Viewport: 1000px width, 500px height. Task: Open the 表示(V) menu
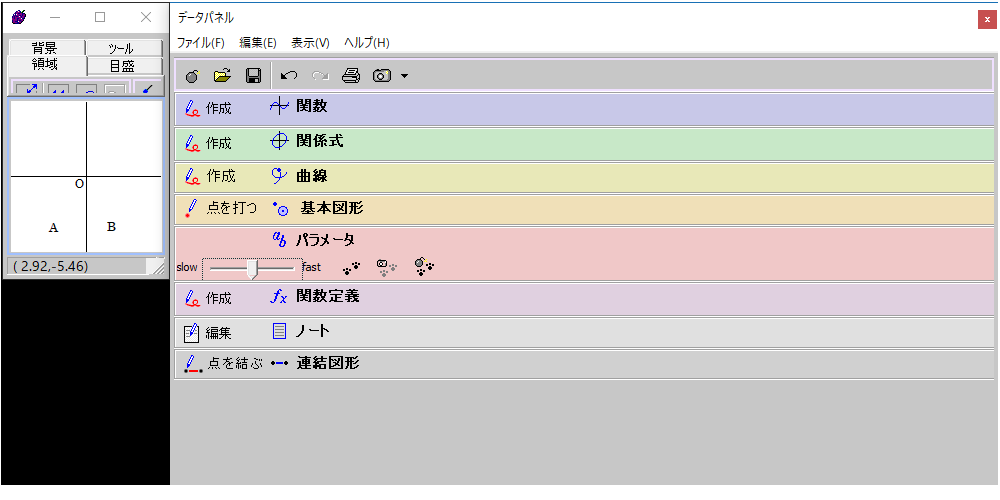click(310, 43)
